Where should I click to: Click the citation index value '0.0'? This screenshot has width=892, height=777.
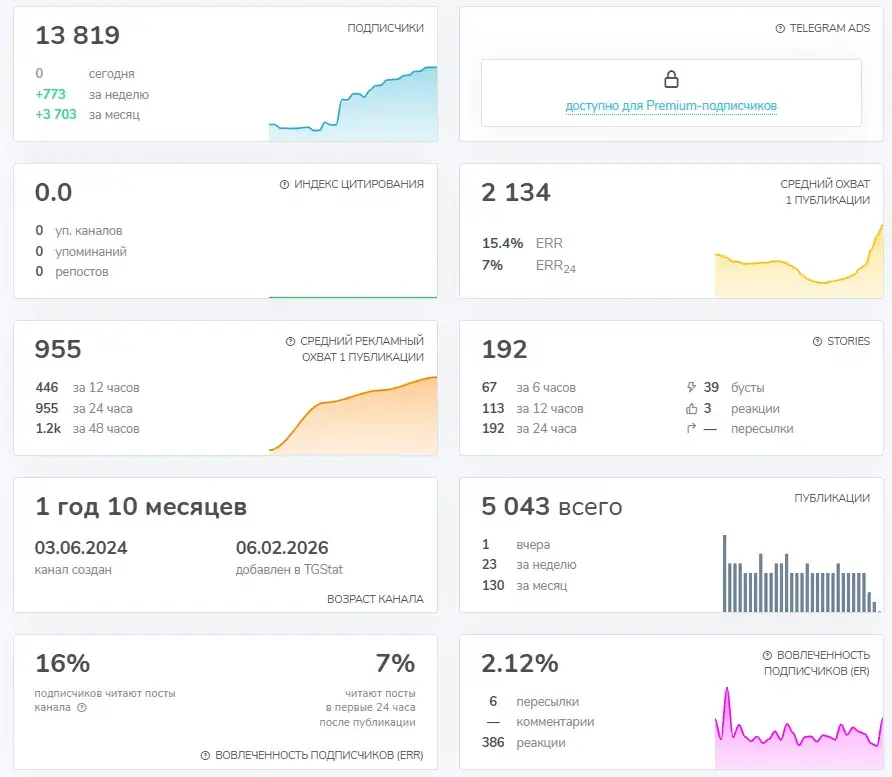point(53,192)
